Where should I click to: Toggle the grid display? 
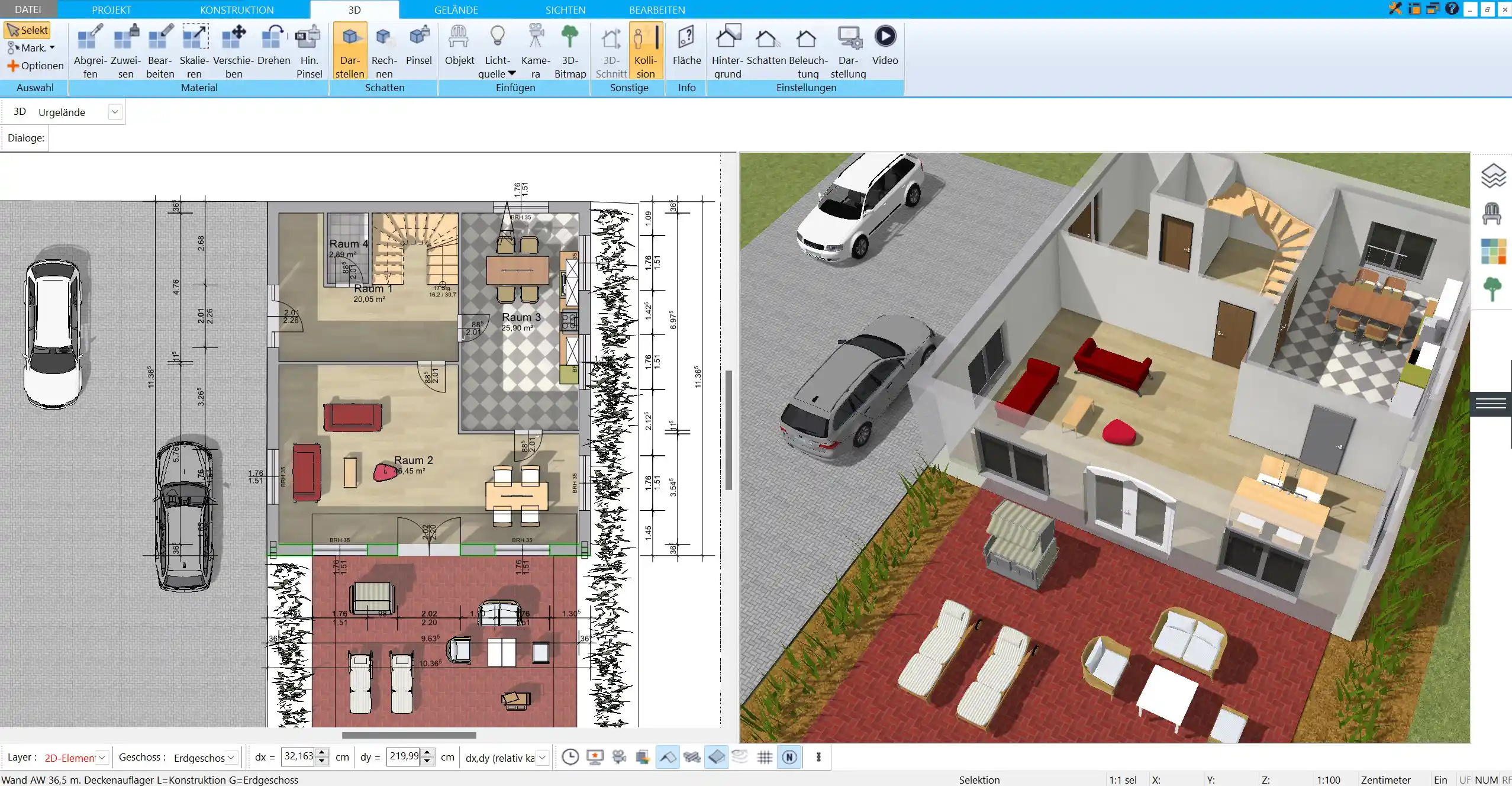(765, 757)
